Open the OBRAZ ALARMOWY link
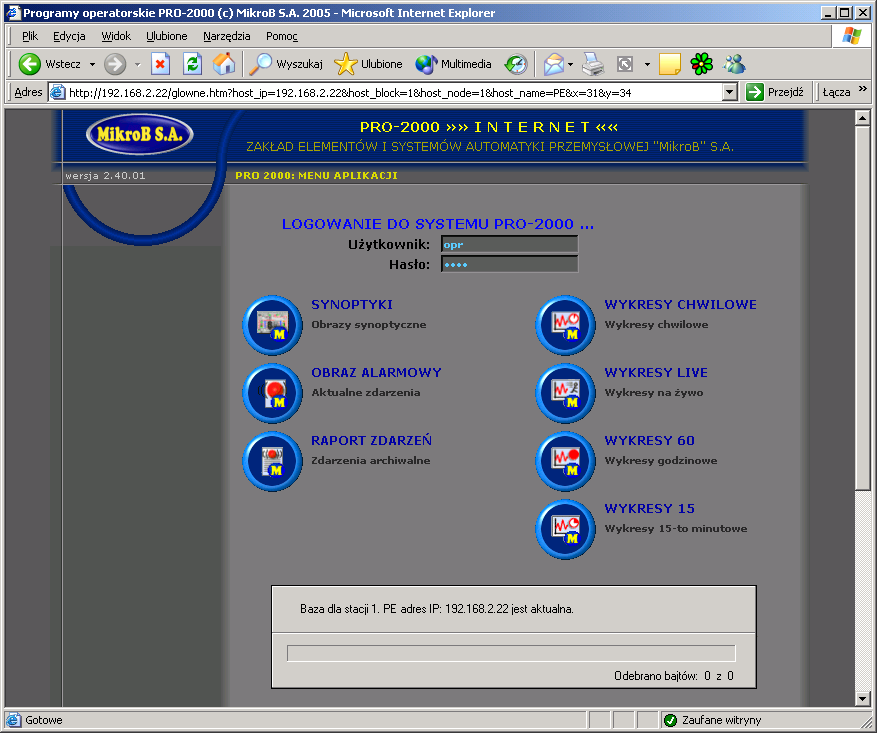This screenshot has height=733, width=877. [376, 372]
